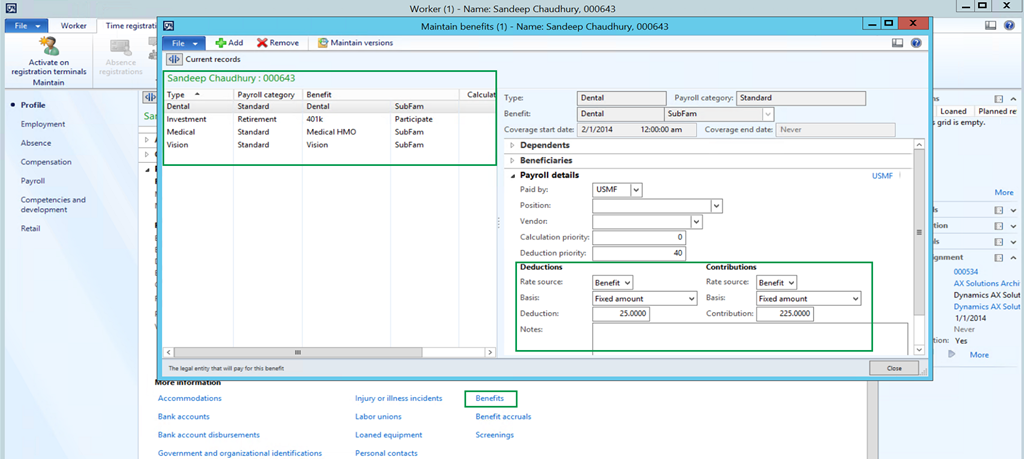The image size is (1024, 459).
Task: Click the help icon in Worker window
Action: click(1011, 25)
